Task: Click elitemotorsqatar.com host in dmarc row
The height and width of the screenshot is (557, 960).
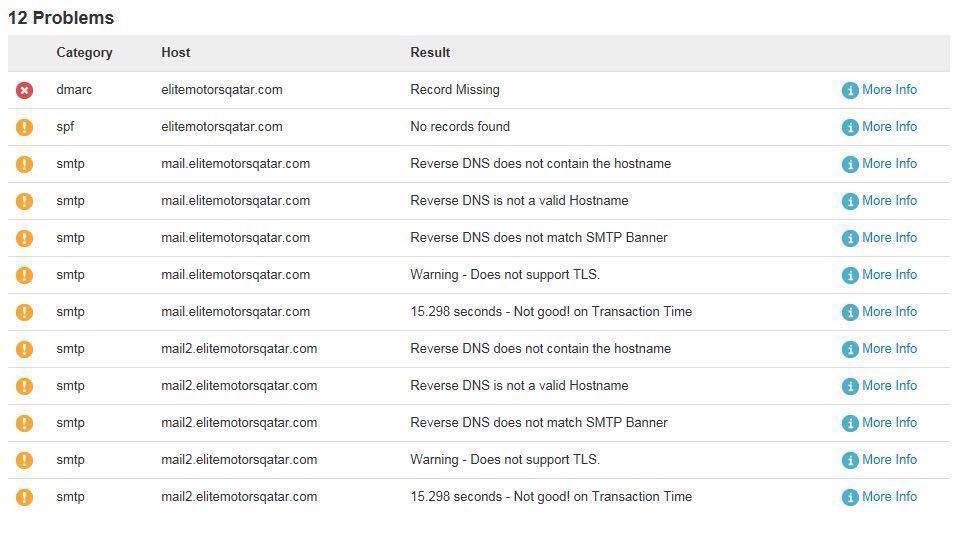Action: click(222, 90)
